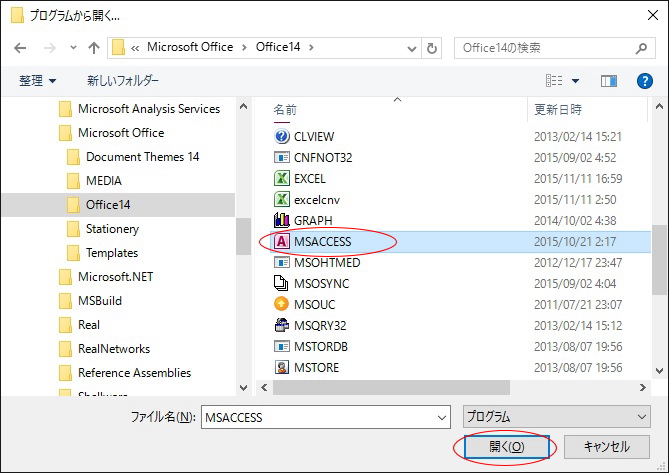Toggle the preview pane icon
The image size is (669, 473).
point(609,81)
